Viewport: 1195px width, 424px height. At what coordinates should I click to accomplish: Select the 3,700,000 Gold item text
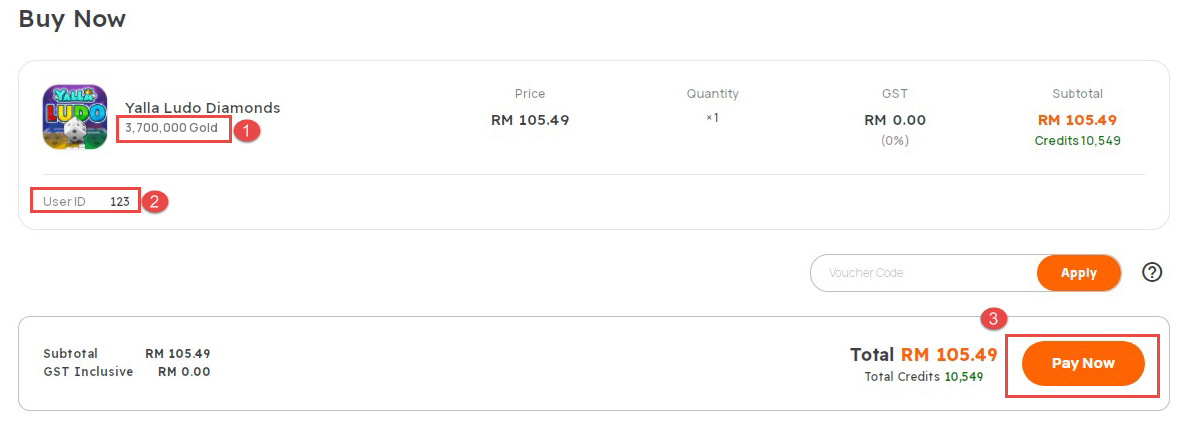point(171,128)
